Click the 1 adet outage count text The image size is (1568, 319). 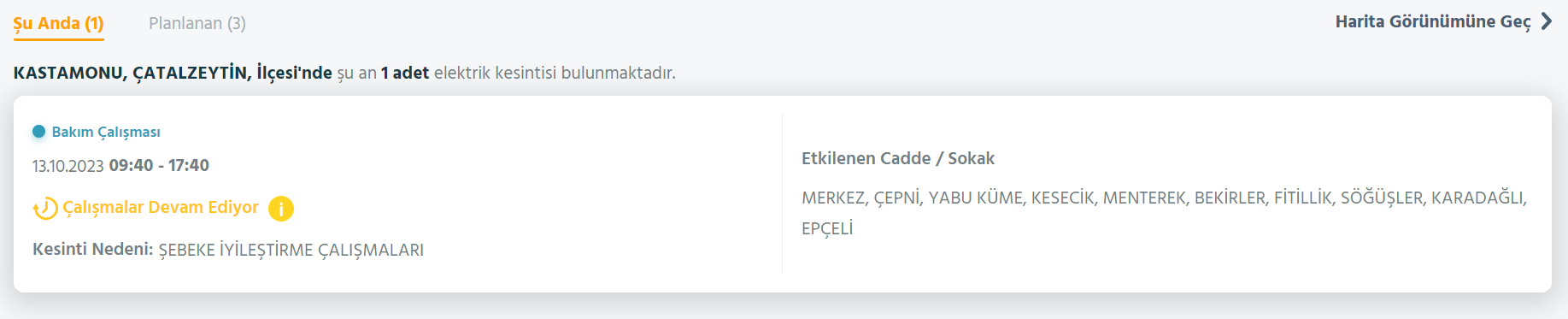click(x=405, y=74)
